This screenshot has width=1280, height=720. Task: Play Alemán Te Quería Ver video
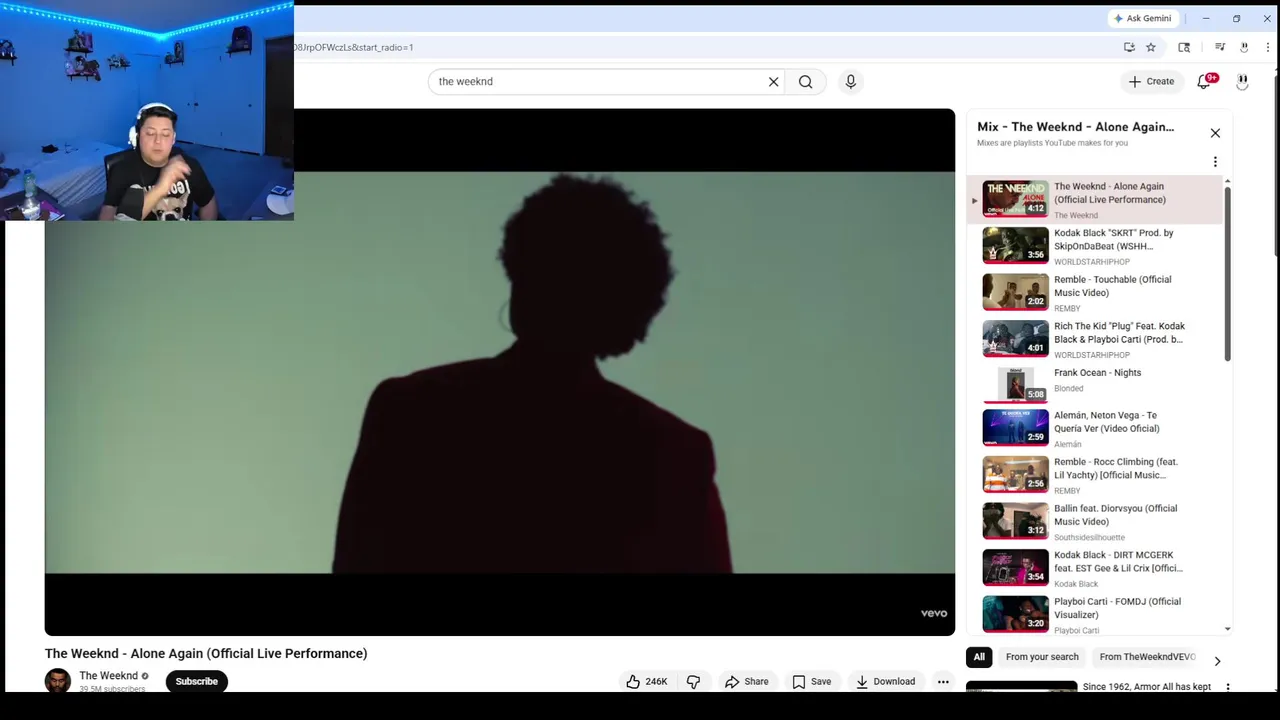pyautogui.click(x=1095, y=428)
